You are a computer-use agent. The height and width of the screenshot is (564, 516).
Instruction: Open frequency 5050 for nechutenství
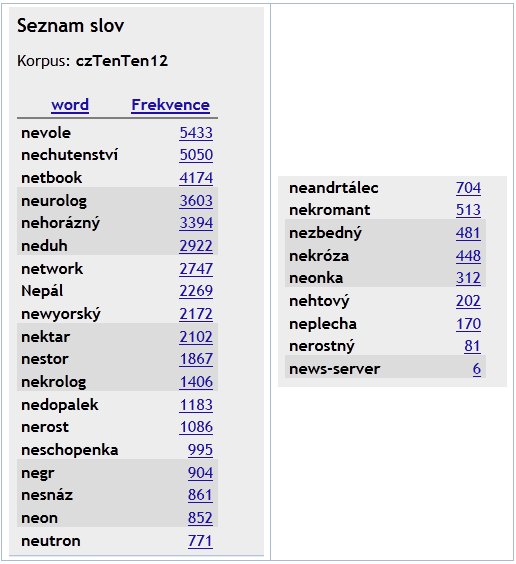196,155
